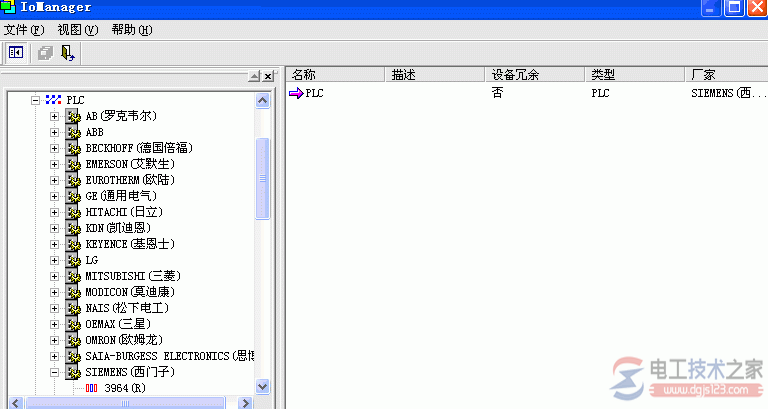Expand the AB(罗克韦尔) tree node
768x409 pixels.
tap(54, 117)
